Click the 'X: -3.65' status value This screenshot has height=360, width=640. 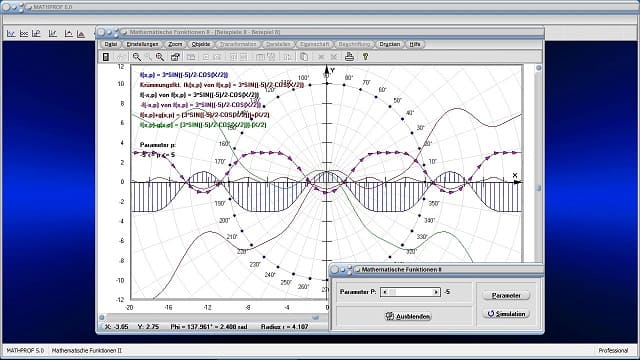coord(116,327)
